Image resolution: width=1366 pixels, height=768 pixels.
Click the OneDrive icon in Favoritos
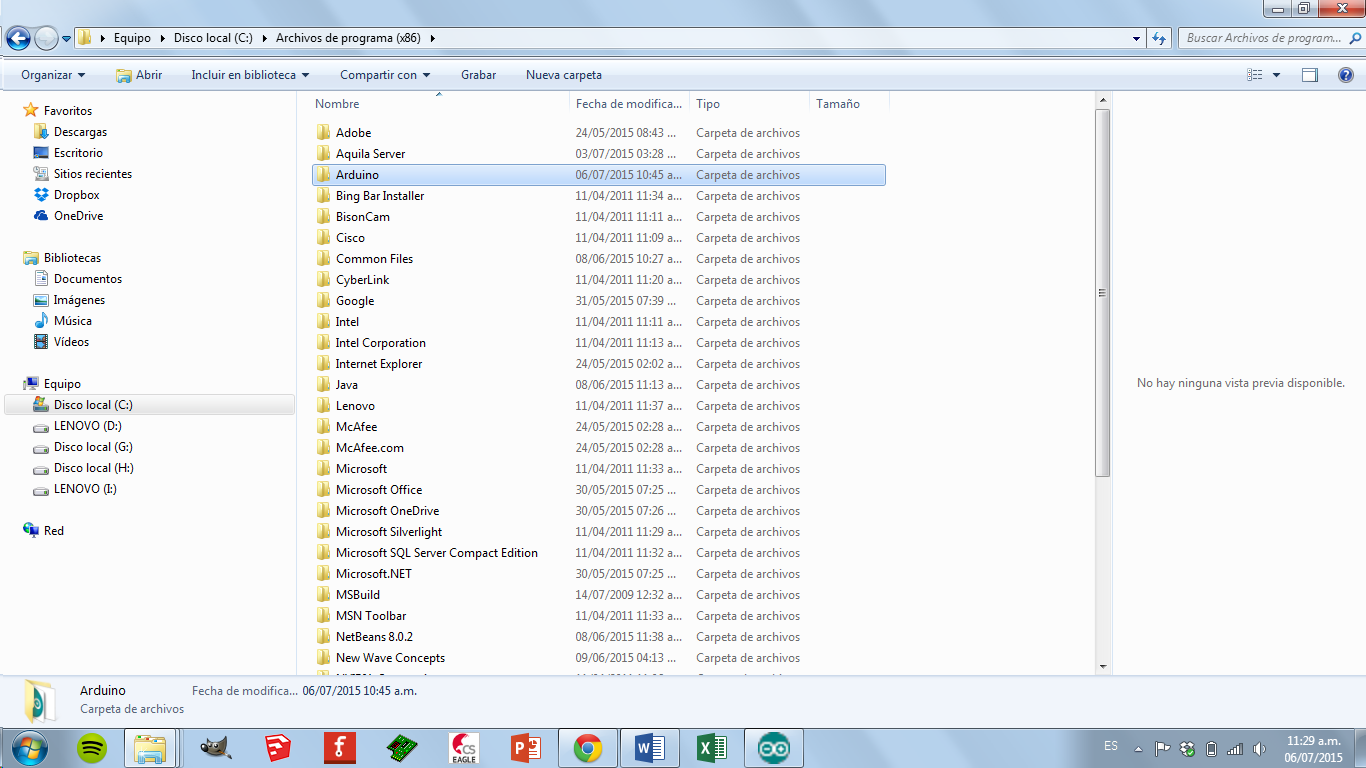pyautogui.click(x=41, y=216)
